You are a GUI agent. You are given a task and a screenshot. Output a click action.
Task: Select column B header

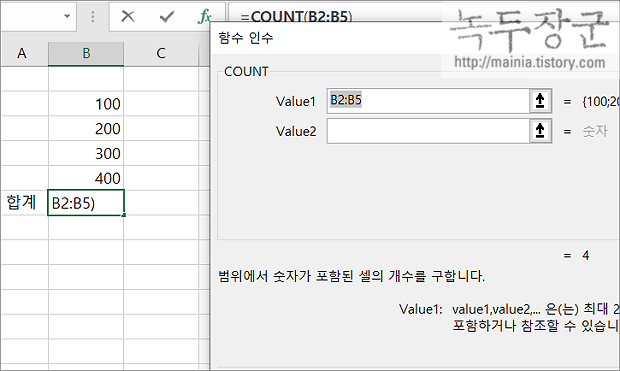tap(86, 53)
